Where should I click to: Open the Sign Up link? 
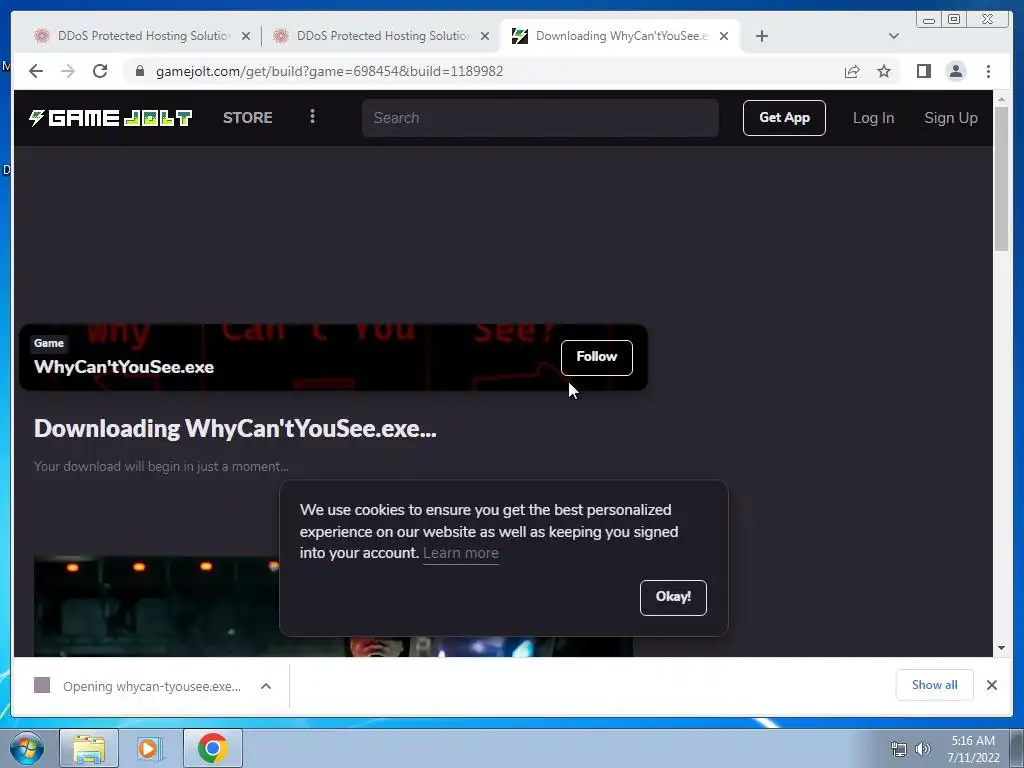[951, 118]
